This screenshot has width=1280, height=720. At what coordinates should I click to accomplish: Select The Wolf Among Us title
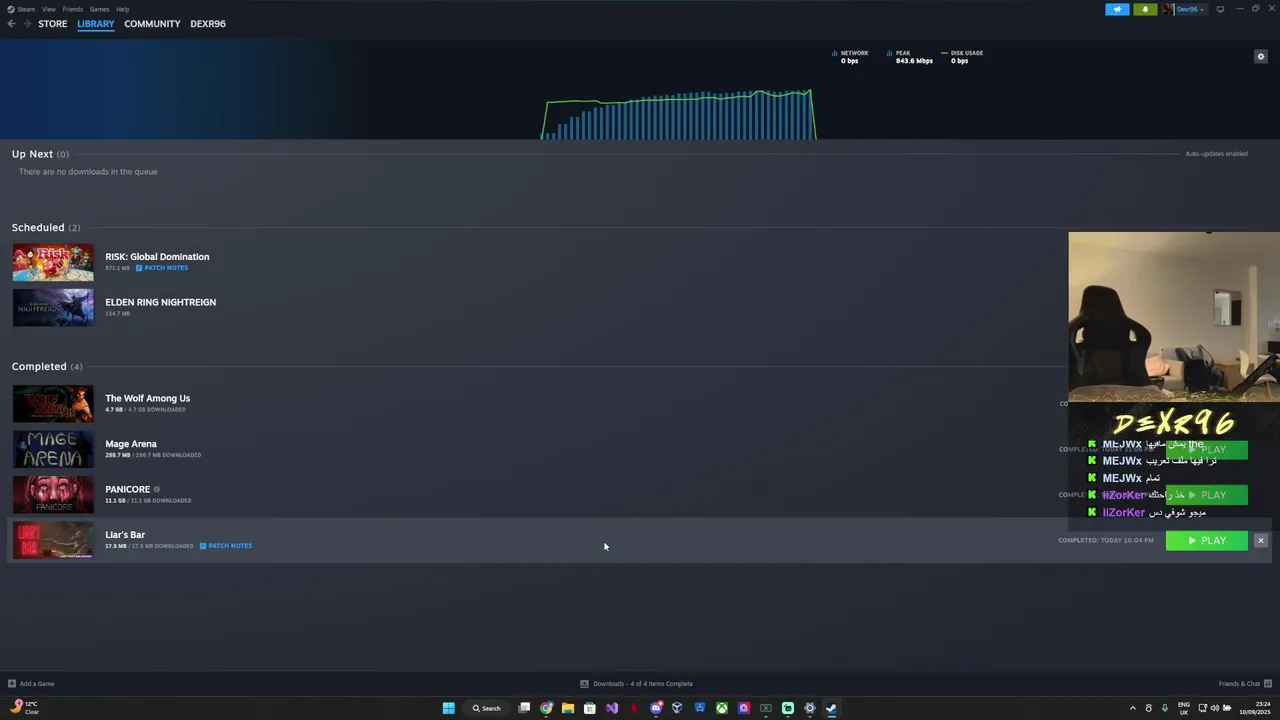click(x=147, y=398)
